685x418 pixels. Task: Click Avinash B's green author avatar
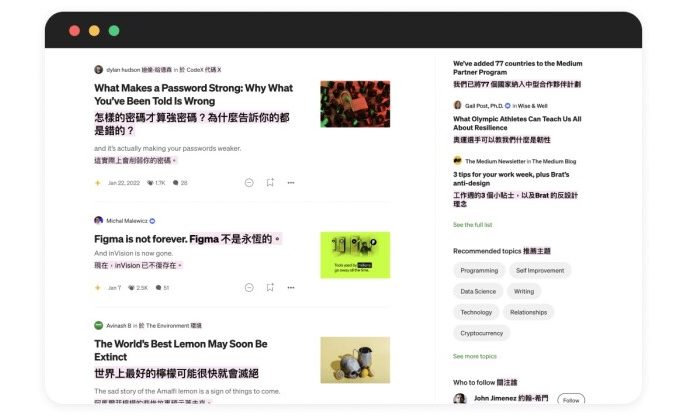99,325
